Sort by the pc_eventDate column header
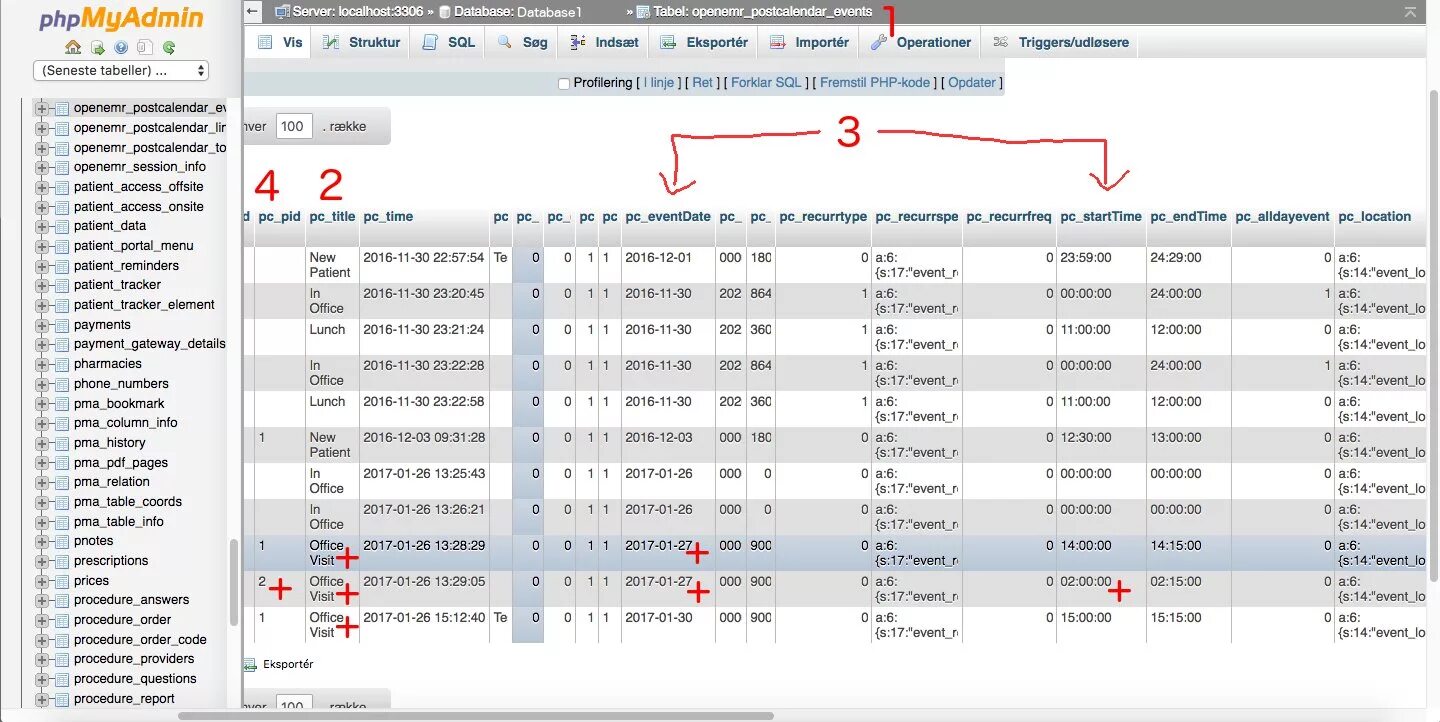 pos(668,217)
